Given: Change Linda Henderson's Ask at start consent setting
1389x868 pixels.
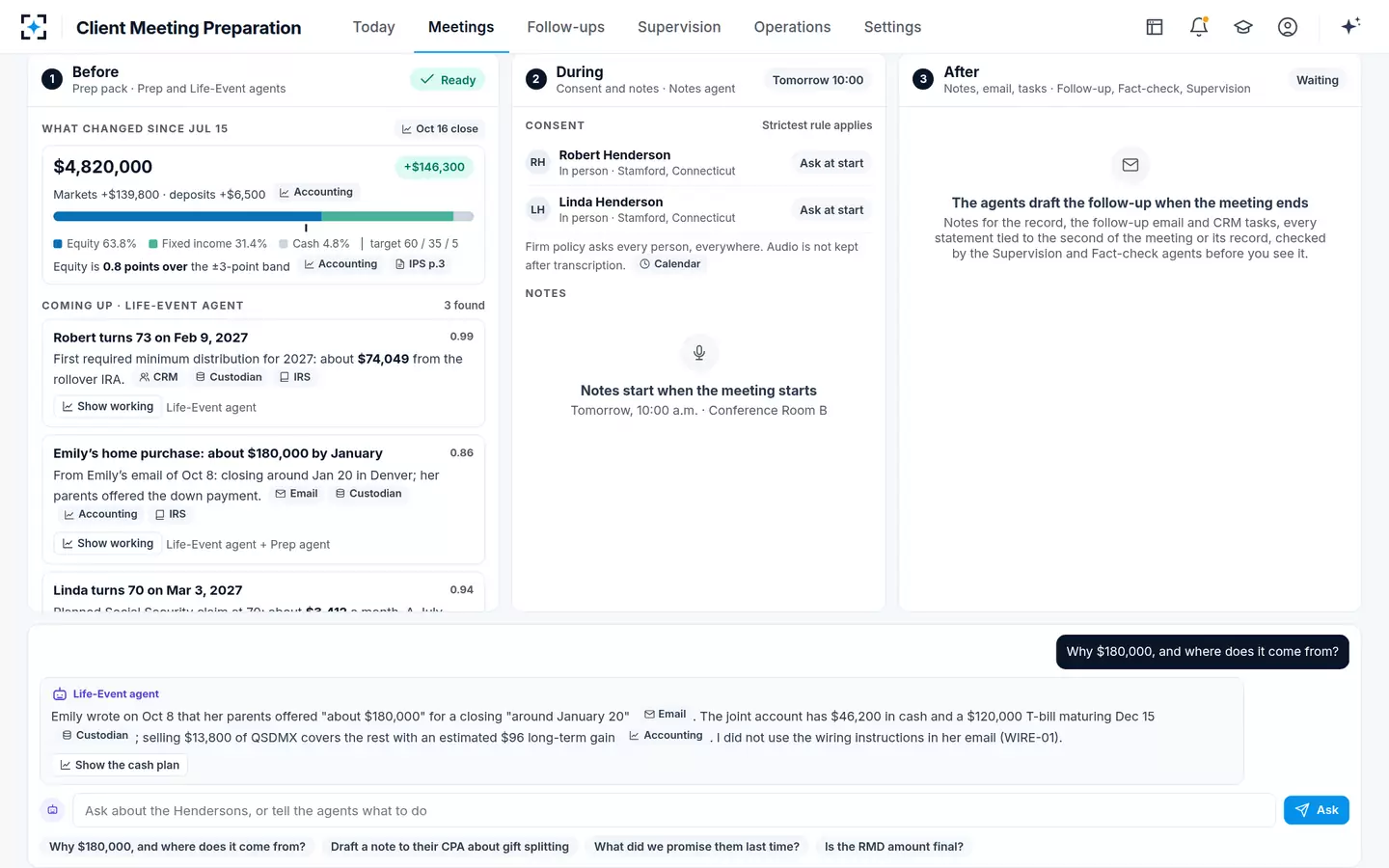Looking at the screenshot, I should click(x=831, y=210).
